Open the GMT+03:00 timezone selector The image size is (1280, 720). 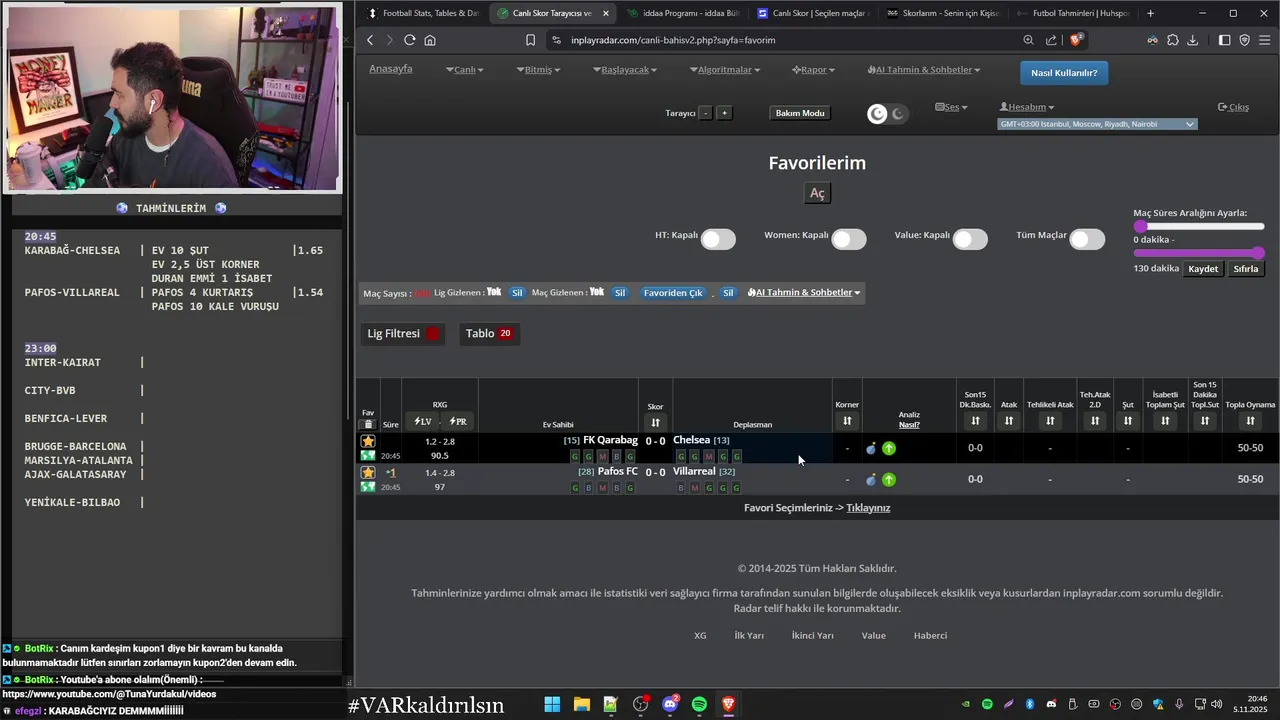pyautogui.click(x=1097, y=124)
